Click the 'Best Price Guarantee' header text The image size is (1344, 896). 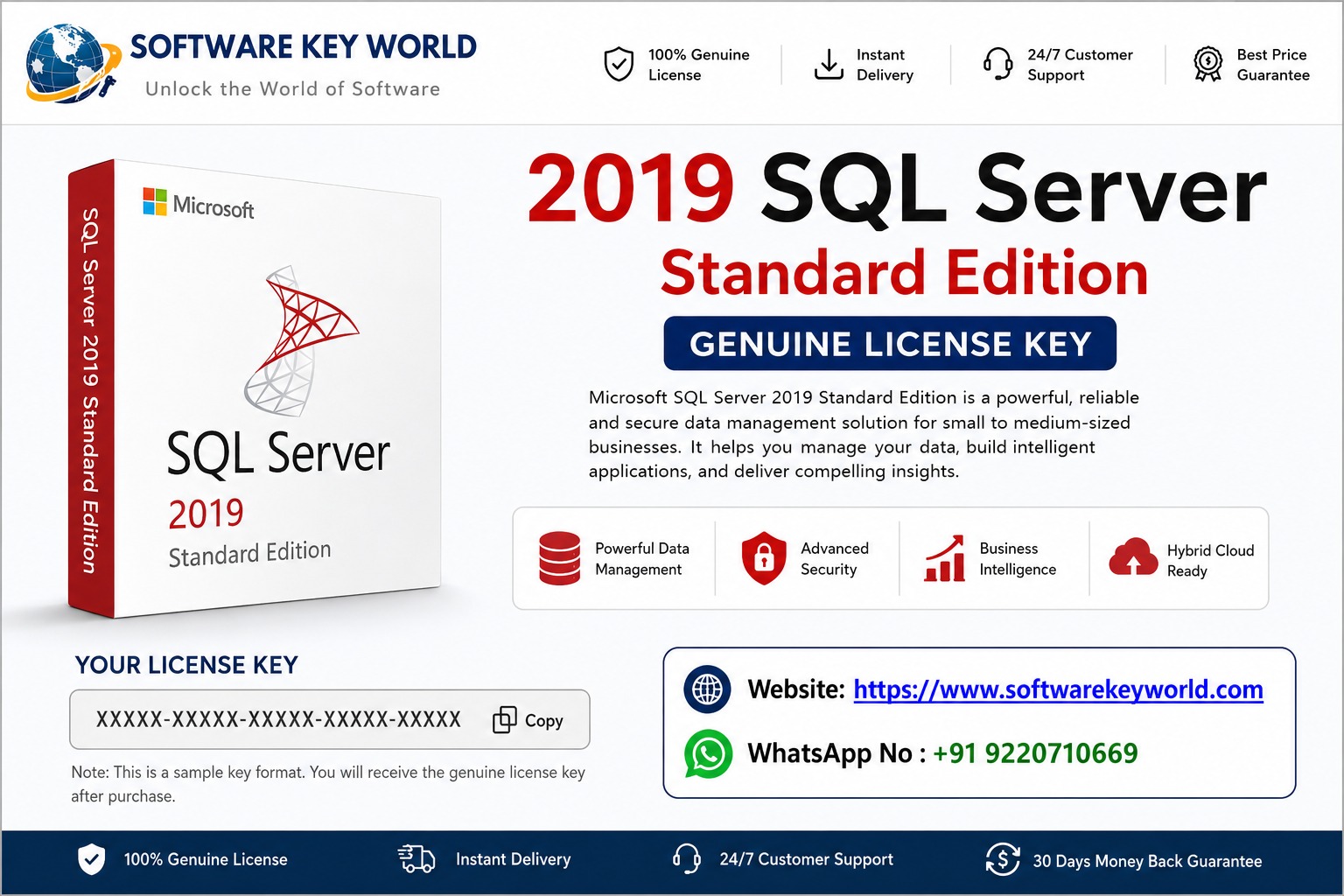tap(1273, 65)
